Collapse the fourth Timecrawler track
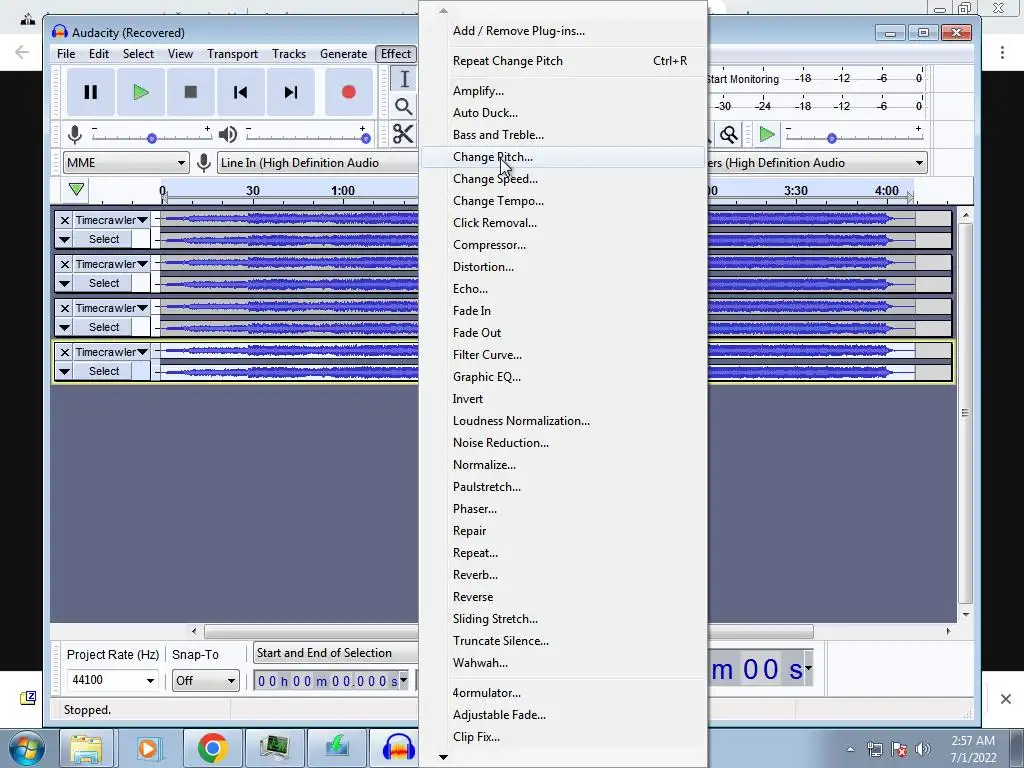Image resolution: width=1024 pixels, height=768 pixels. pos(64,372)
